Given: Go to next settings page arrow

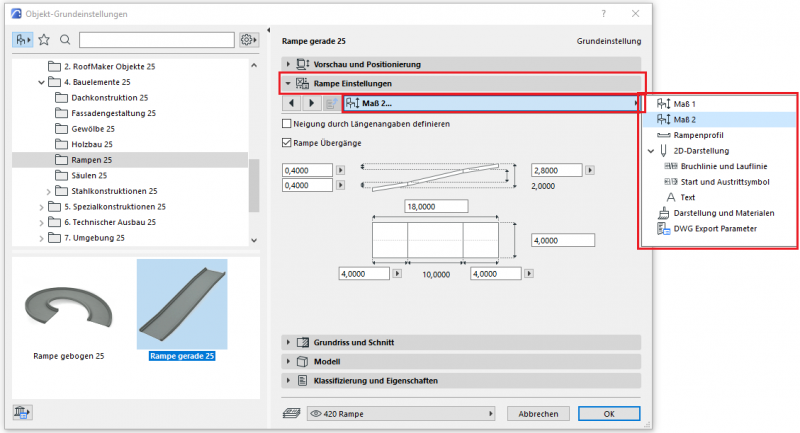Looking at the screenshot, I should click(x=310, y=103).
